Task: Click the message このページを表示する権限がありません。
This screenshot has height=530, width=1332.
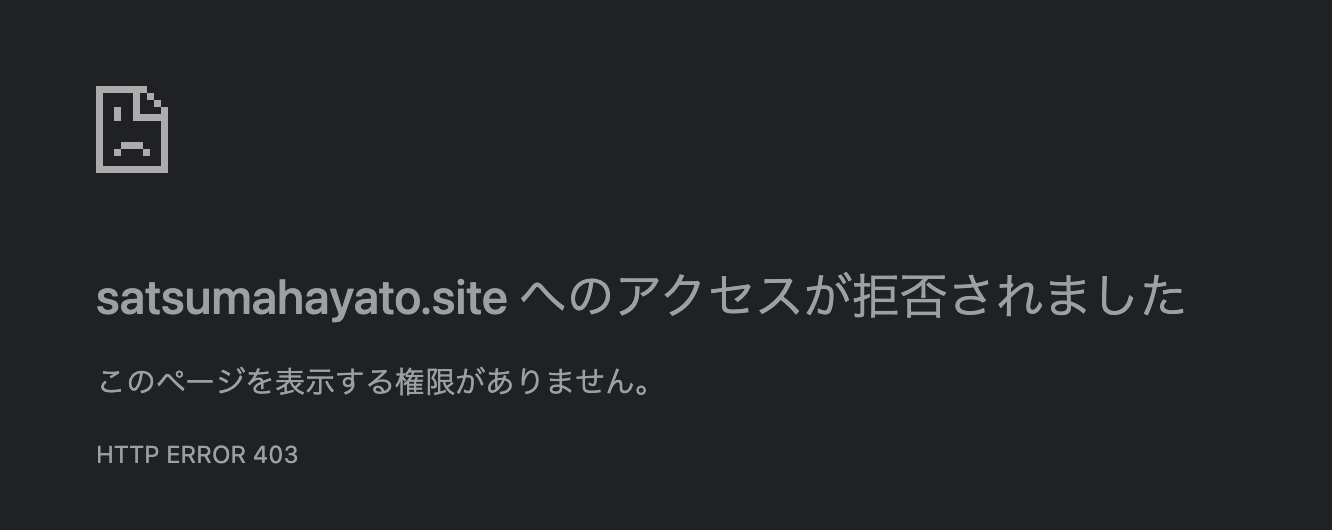Action: (375, 381)
